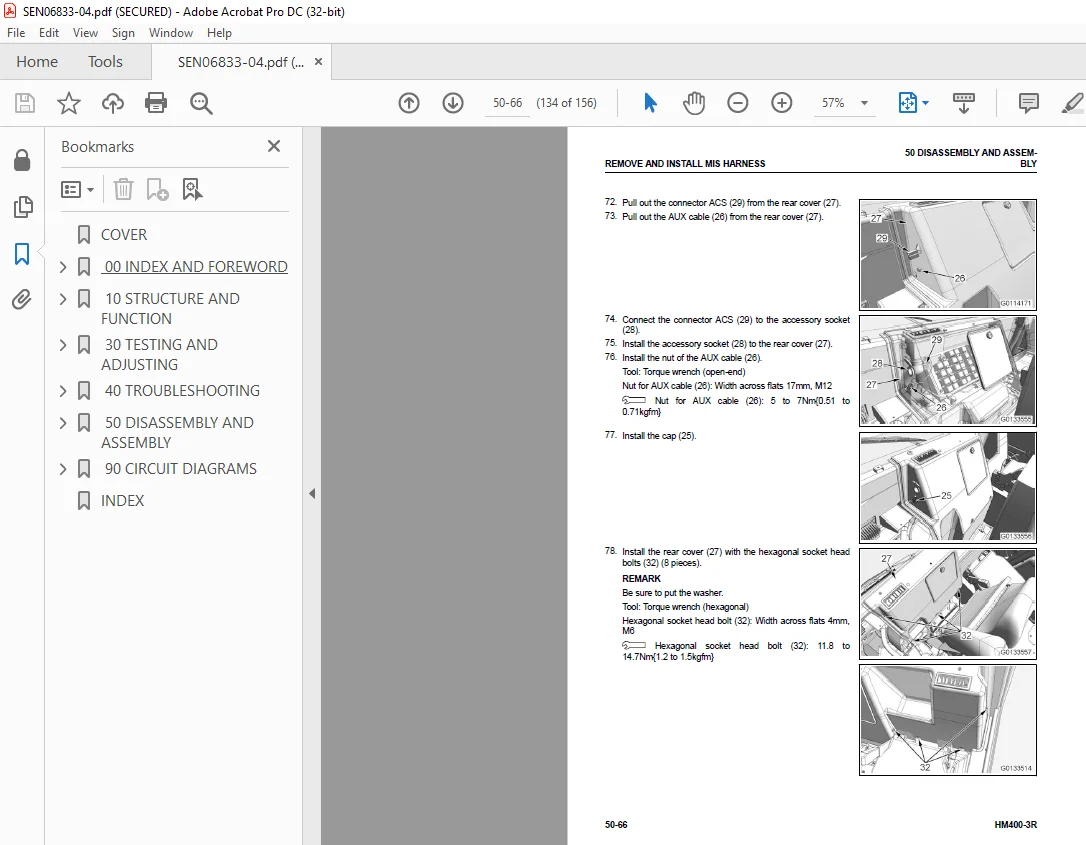
Task: Click the G0114171 rear cover illustration
Action: pyautogui.click(x=947, y=254)
